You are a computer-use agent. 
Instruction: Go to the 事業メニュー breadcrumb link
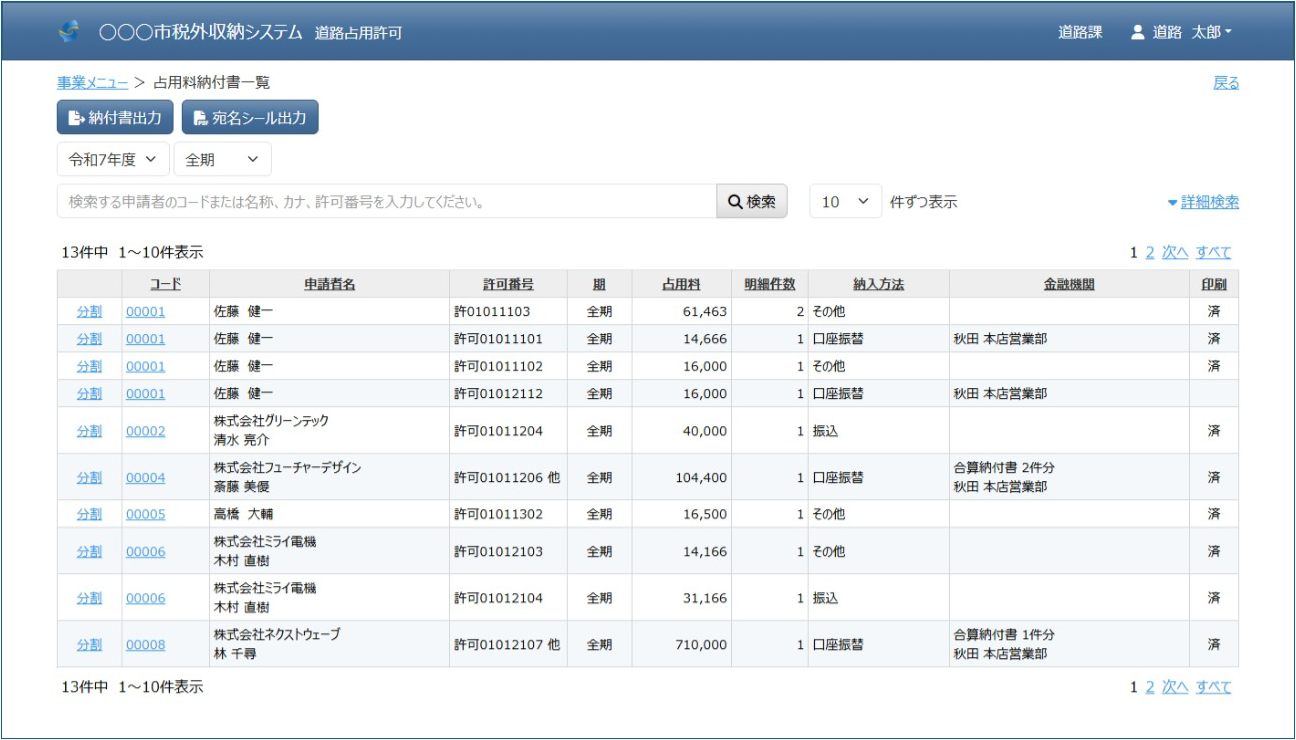coord(92,83)
